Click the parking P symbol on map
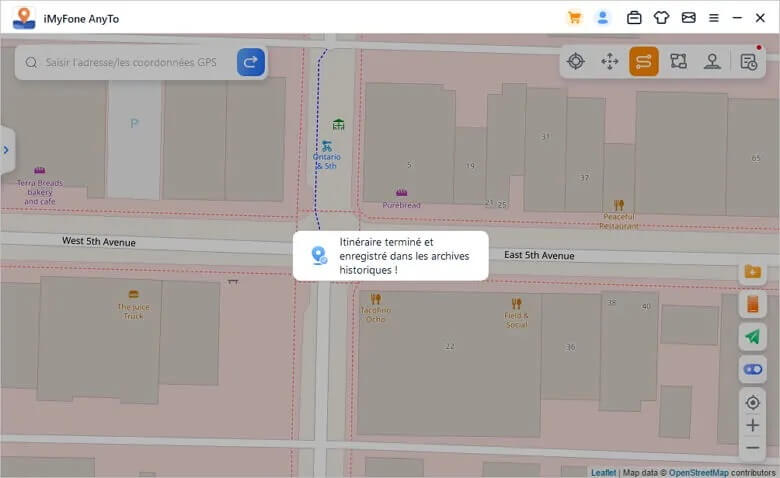Image resolution: width=780 pixels, height=478 pixels. [134, 123]
